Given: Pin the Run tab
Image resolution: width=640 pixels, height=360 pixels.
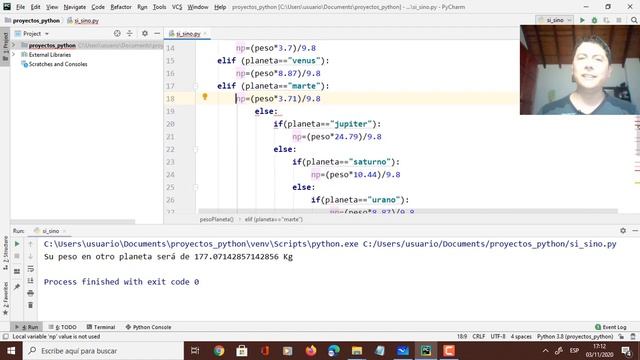Looking at the screenshot, I should [x=17, y=287].
